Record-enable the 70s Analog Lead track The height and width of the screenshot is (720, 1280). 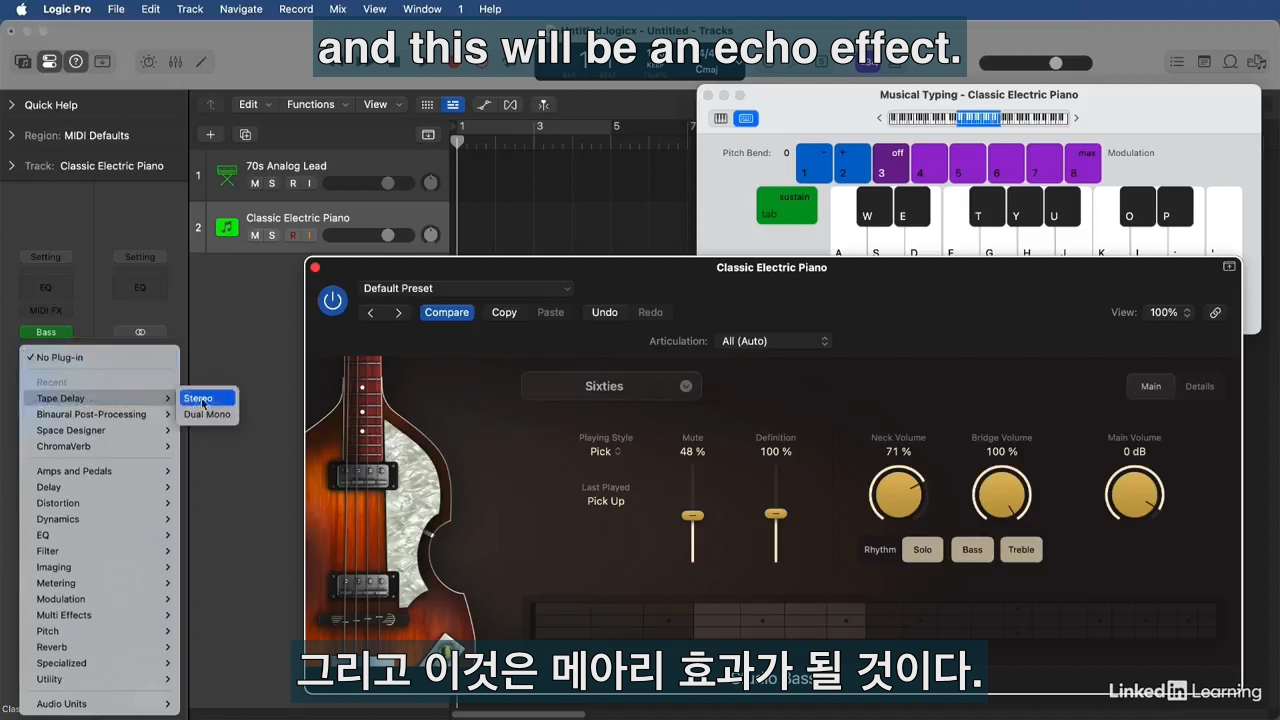[293, 183]
